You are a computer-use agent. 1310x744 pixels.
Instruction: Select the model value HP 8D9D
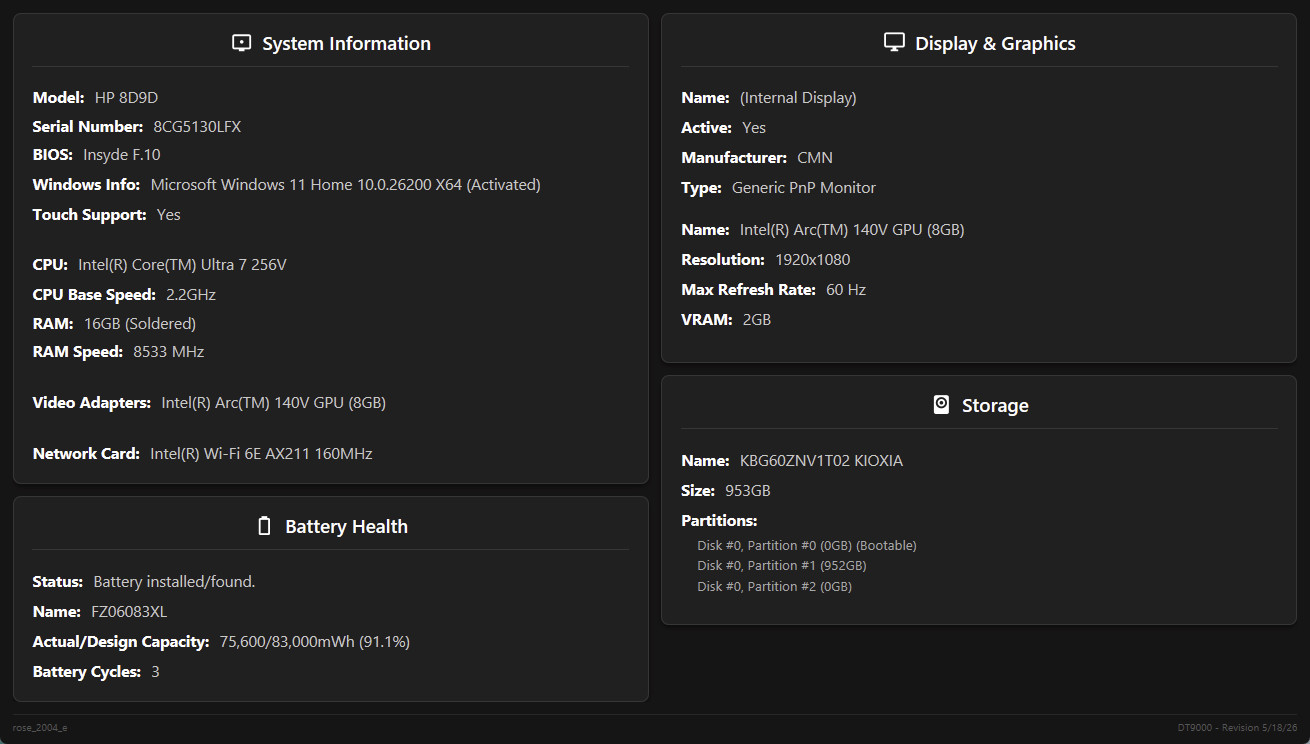[x=126, y=98]
